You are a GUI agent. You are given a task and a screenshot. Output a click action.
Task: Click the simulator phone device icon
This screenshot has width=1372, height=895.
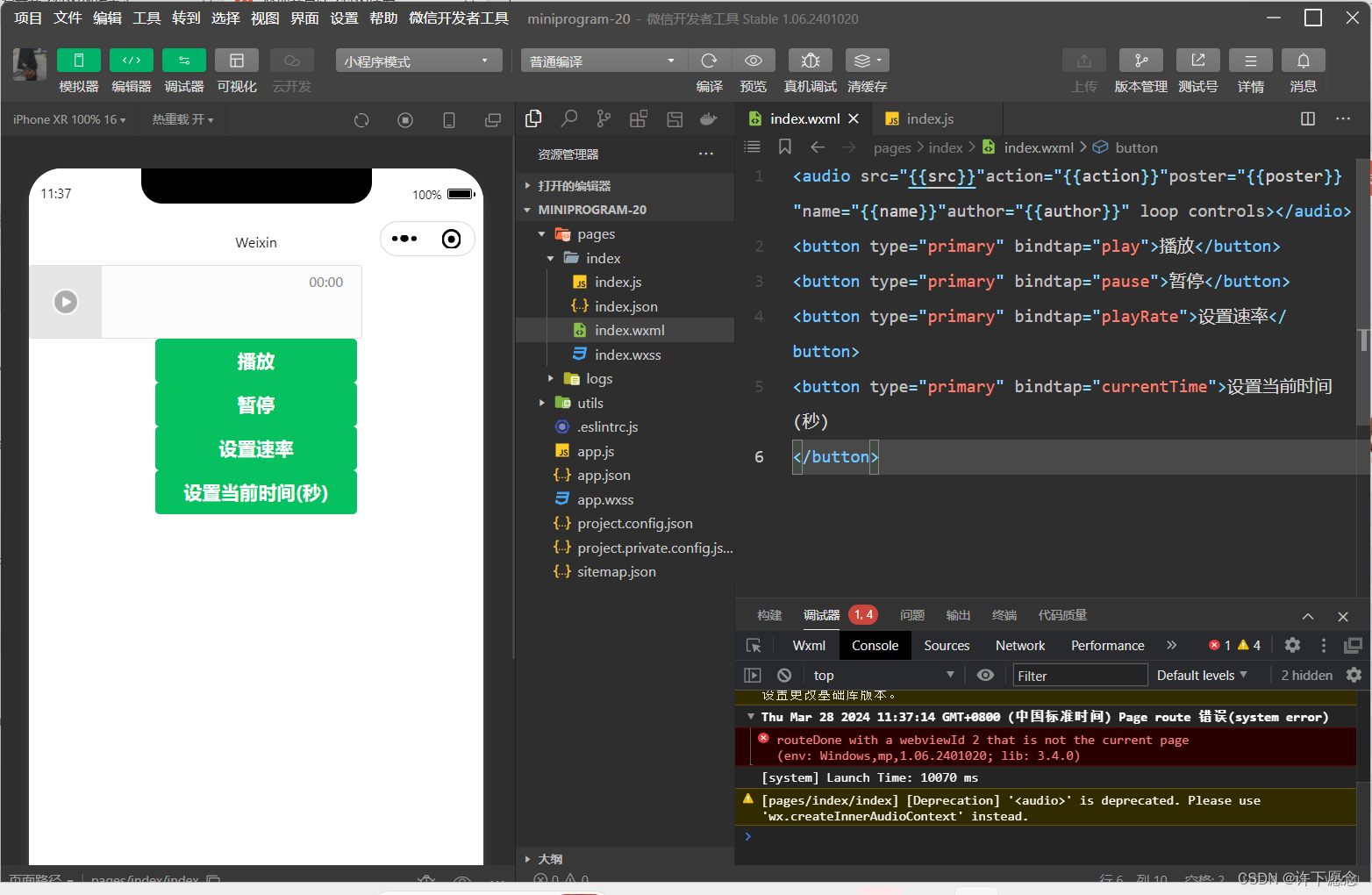(449, 120)
